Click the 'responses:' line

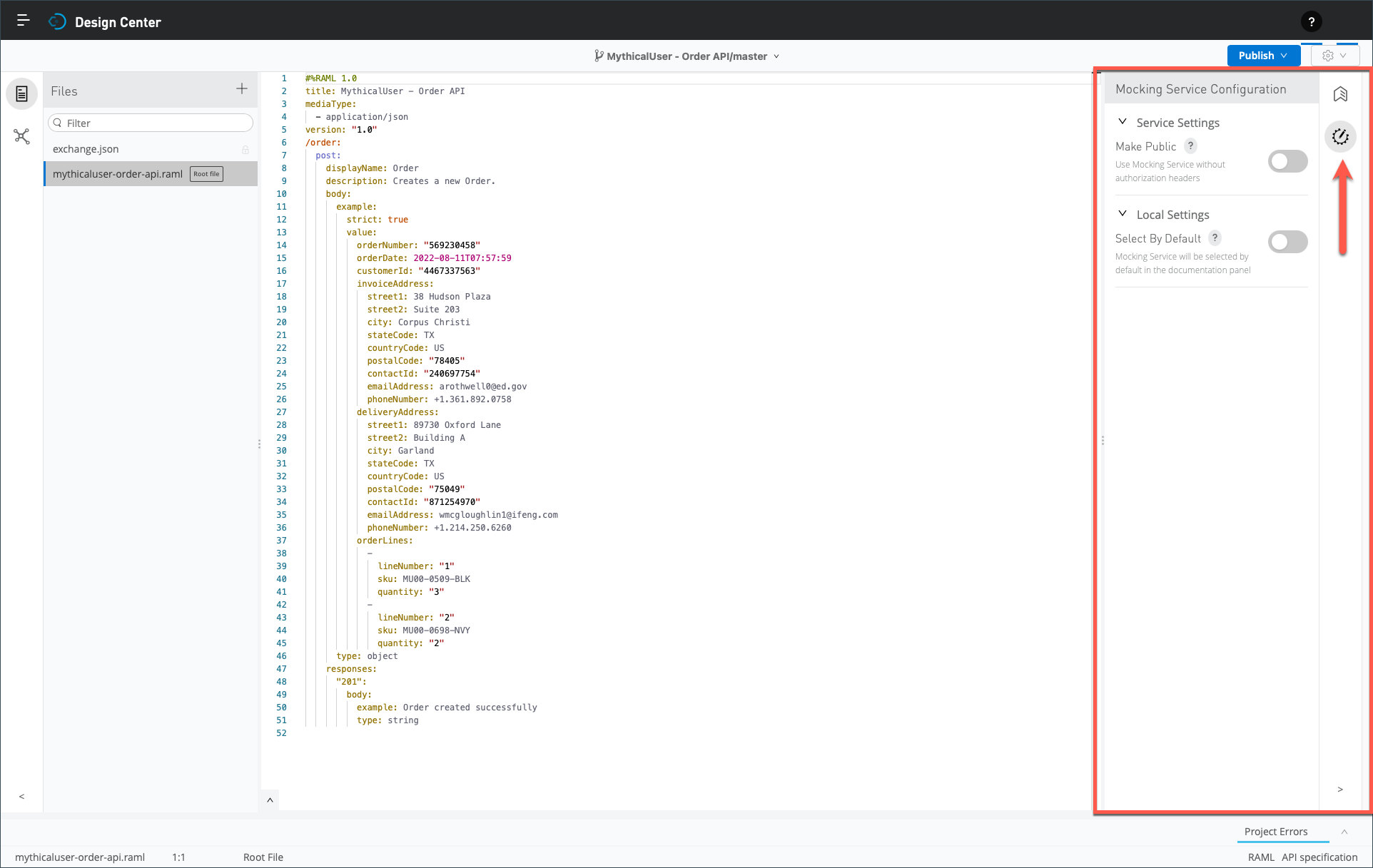click(351, 669)
